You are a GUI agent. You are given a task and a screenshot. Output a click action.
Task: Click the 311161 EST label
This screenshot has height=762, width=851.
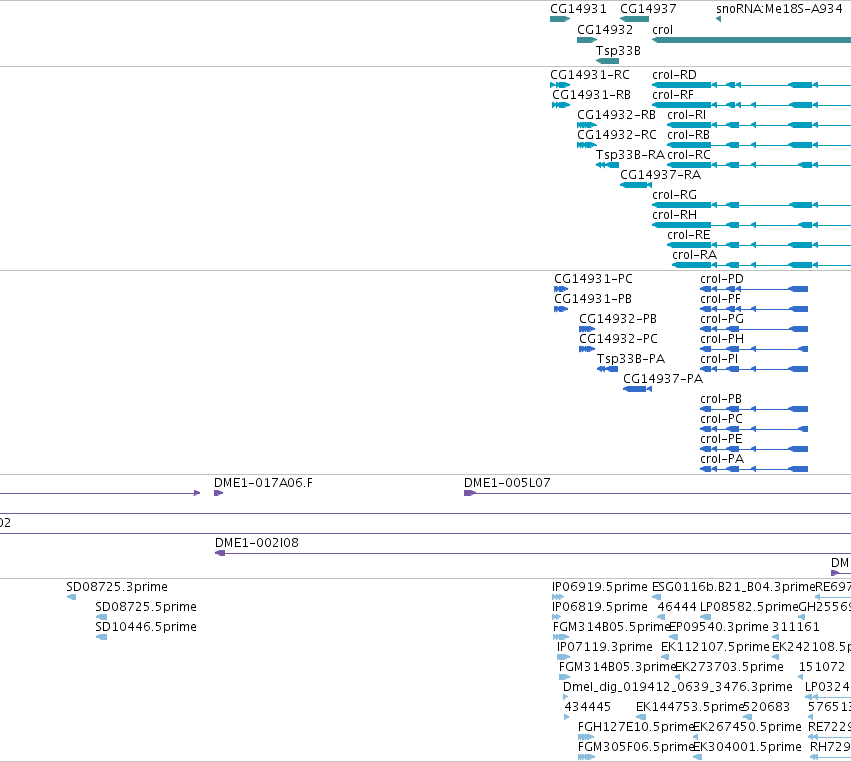click(x=796, y=627)
